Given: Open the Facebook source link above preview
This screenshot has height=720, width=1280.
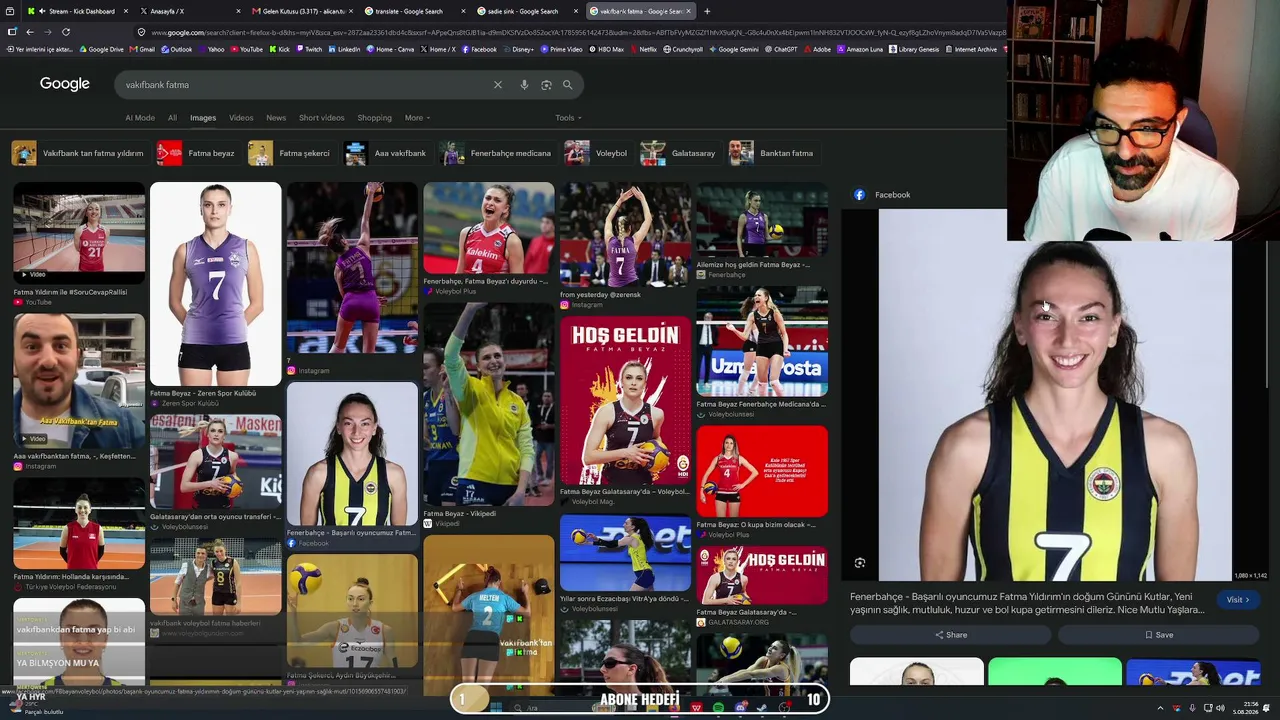Looking at the screenshot, I should click(x=882, y=195).
